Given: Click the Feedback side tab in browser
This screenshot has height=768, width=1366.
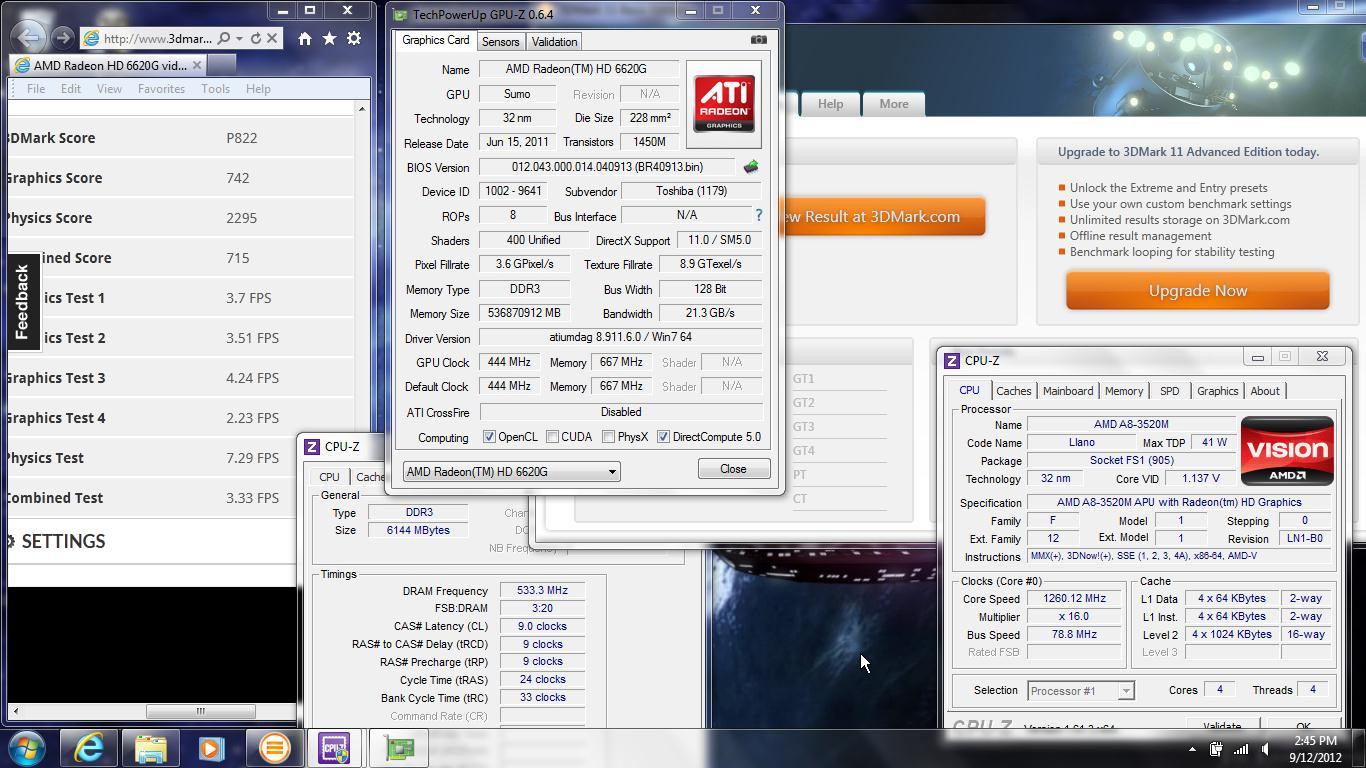Looking at the screenshot, I should (x=22, y=302).
